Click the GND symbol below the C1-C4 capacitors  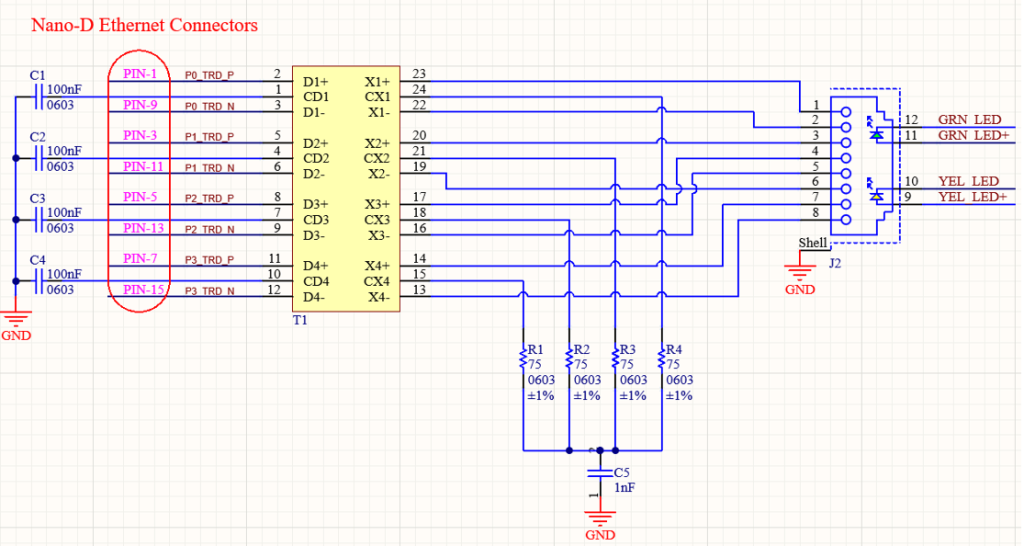(x=16, y=320)
